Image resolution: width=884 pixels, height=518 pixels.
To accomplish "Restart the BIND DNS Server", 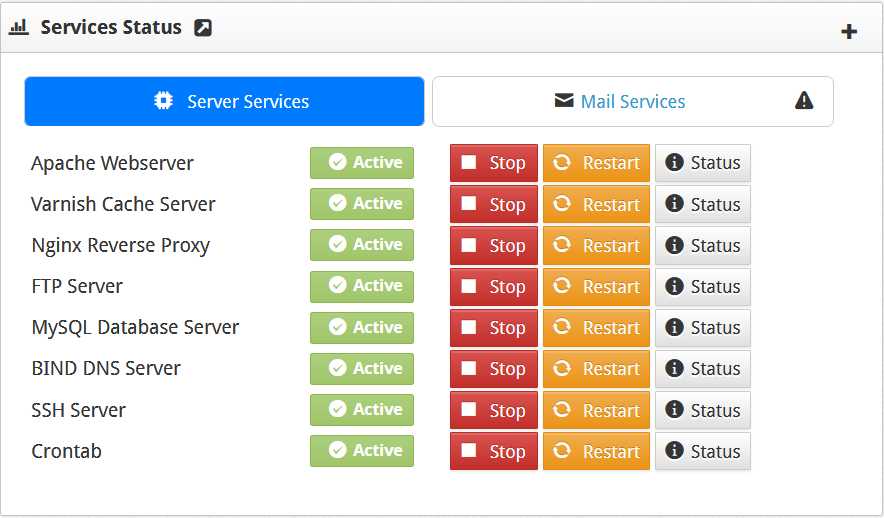I will pos(596,369).
